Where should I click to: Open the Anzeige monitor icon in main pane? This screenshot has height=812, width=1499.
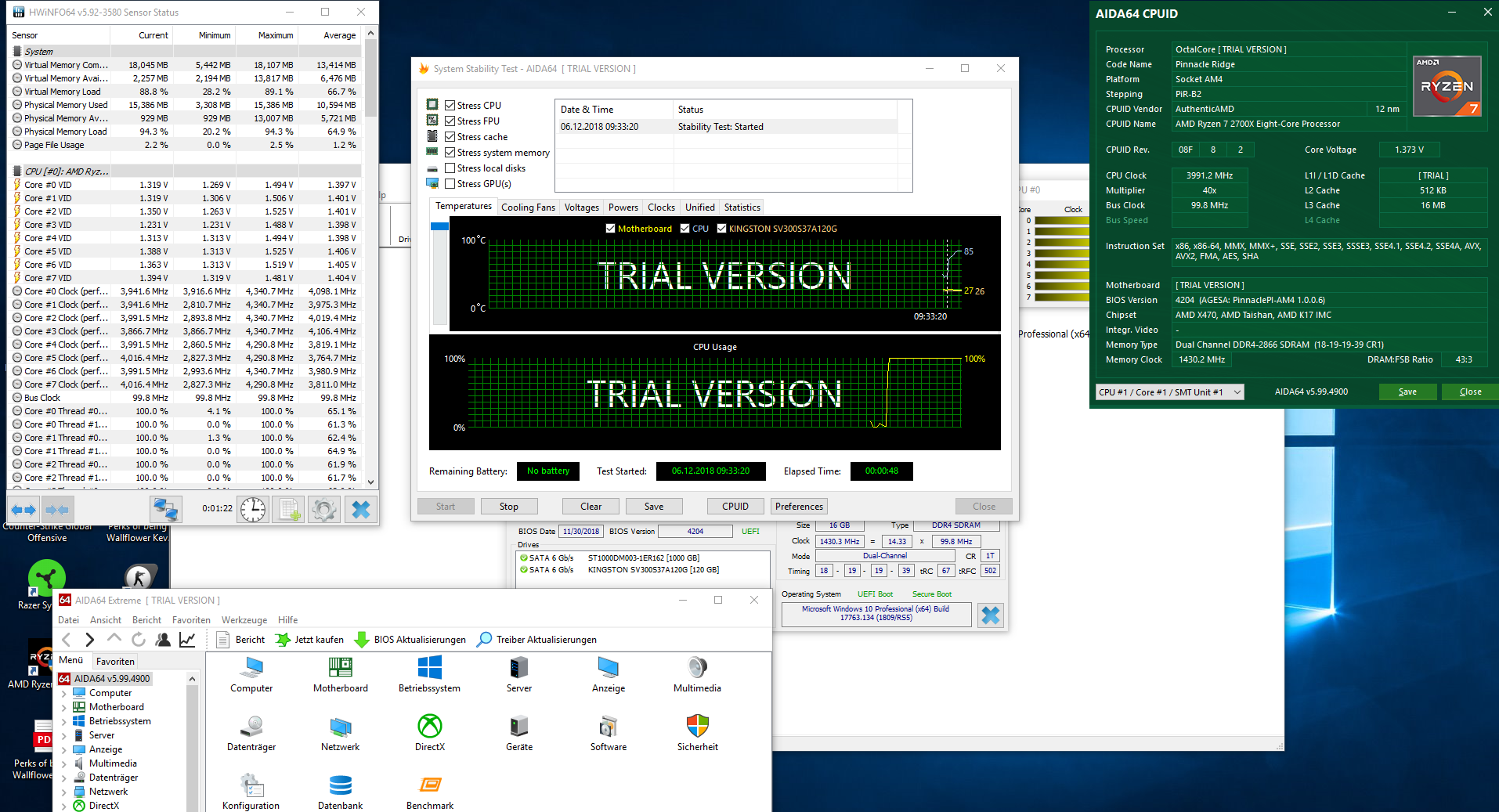(x=609, y=675)
